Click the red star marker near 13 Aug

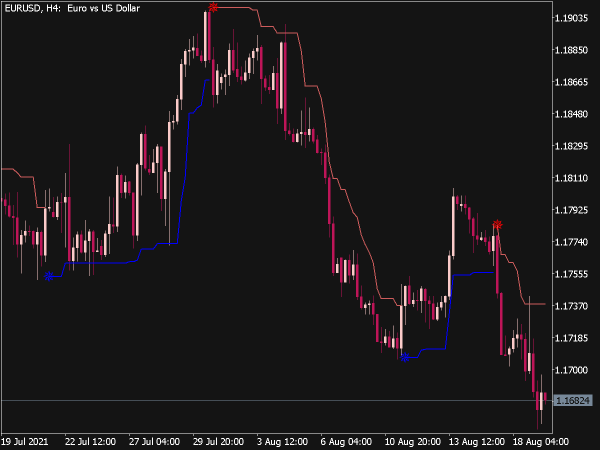point(497,224)
